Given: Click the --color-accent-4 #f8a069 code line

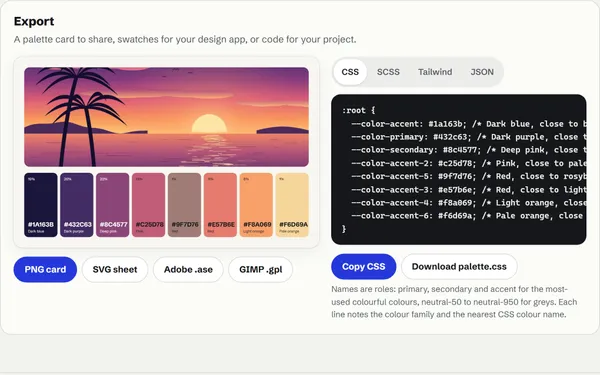Looking at the screenshot, I should [468, 203].
